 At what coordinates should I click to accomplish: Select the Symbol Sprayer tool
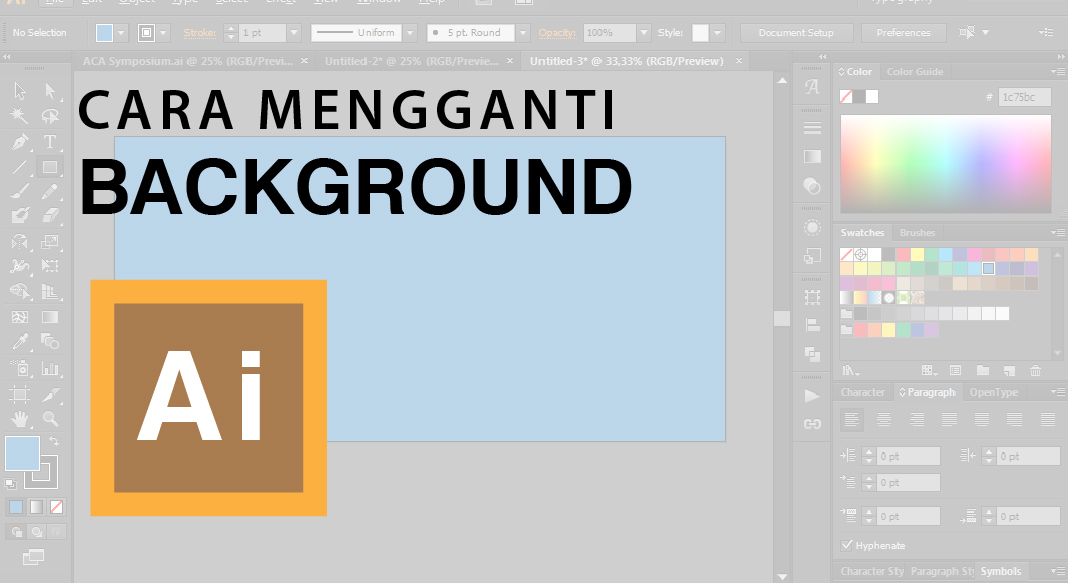20,368
